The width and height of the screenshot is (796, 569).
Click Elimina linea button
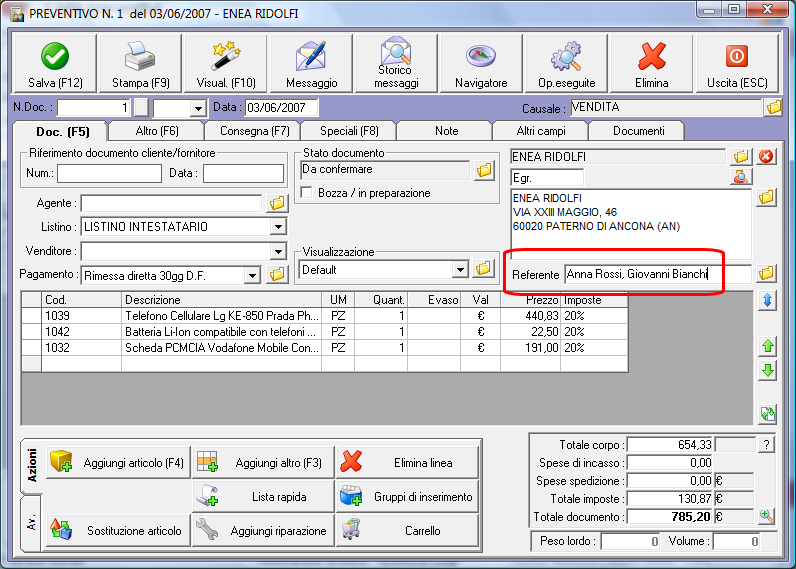[x=407, y=462]
